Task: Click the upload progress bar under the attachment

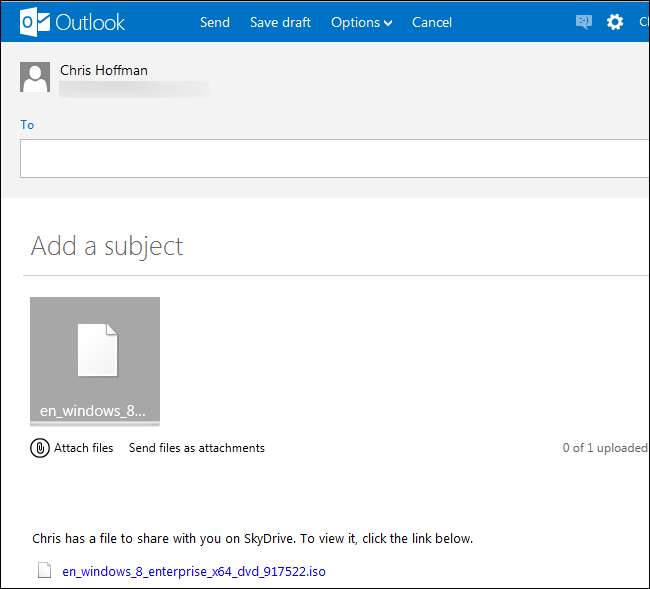Action: tap(95, 424)
